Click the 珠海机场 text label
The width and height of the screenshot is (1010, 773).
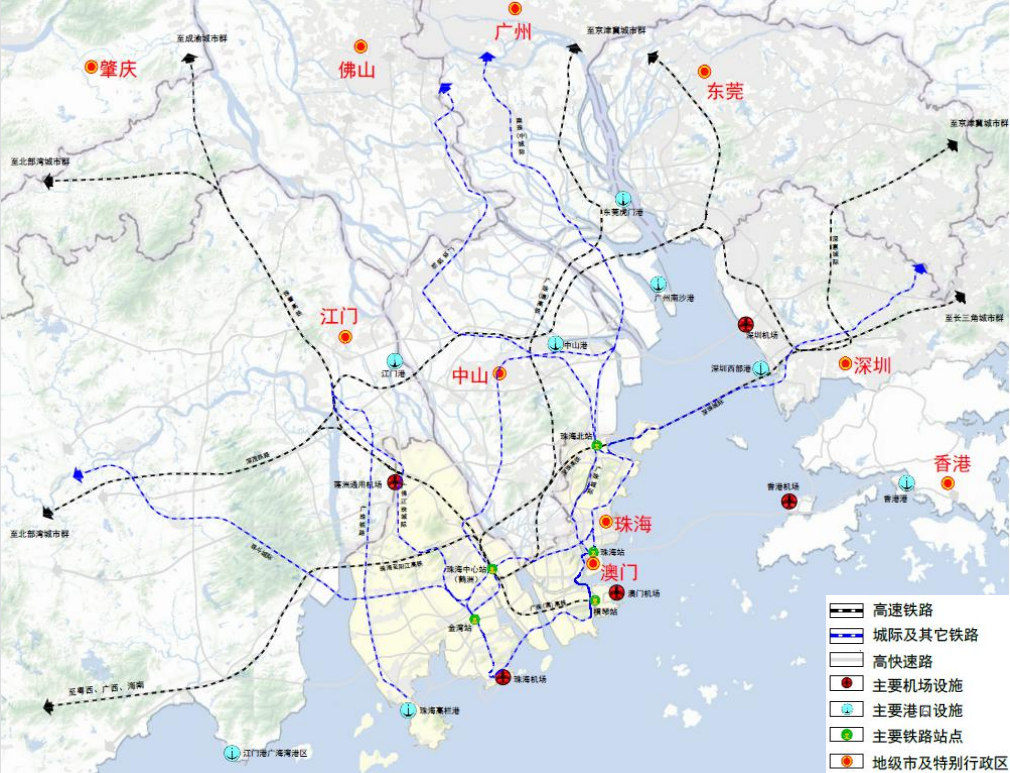point(530,679)
